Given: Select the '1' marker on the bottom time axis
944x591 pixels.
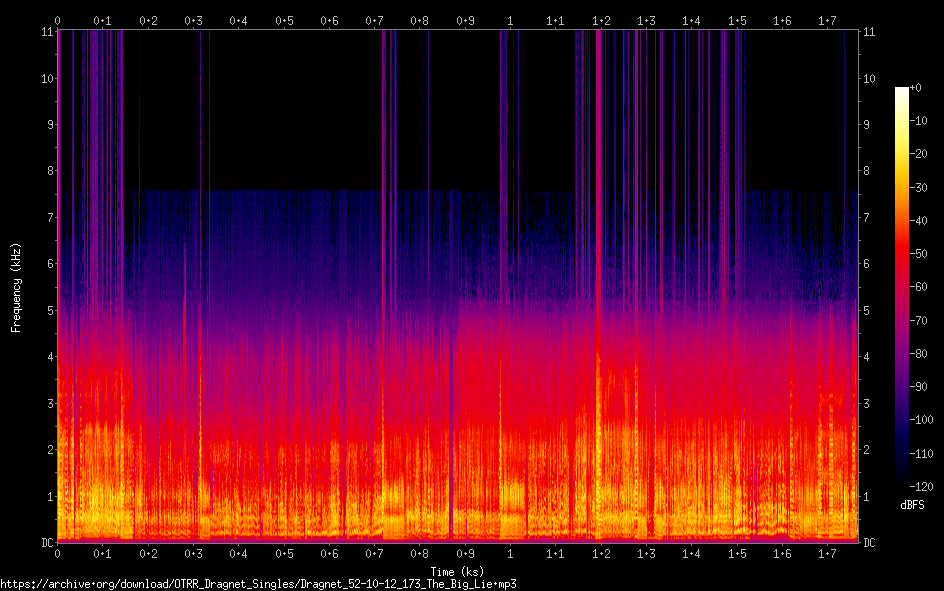Looking at the screenshot, I should point(511,553).
